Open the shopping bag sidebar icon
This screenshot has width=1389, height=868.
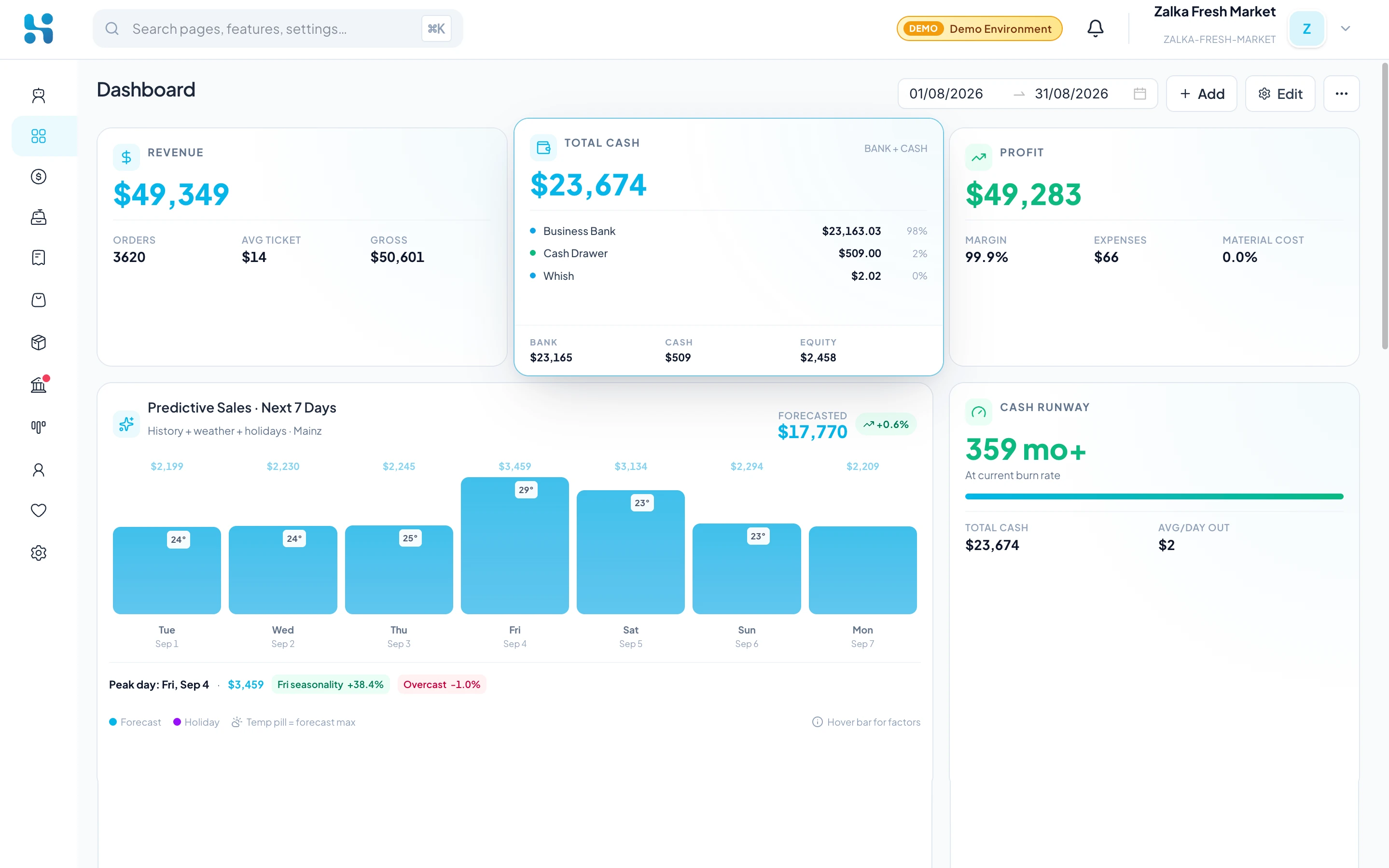click(39, 300)
